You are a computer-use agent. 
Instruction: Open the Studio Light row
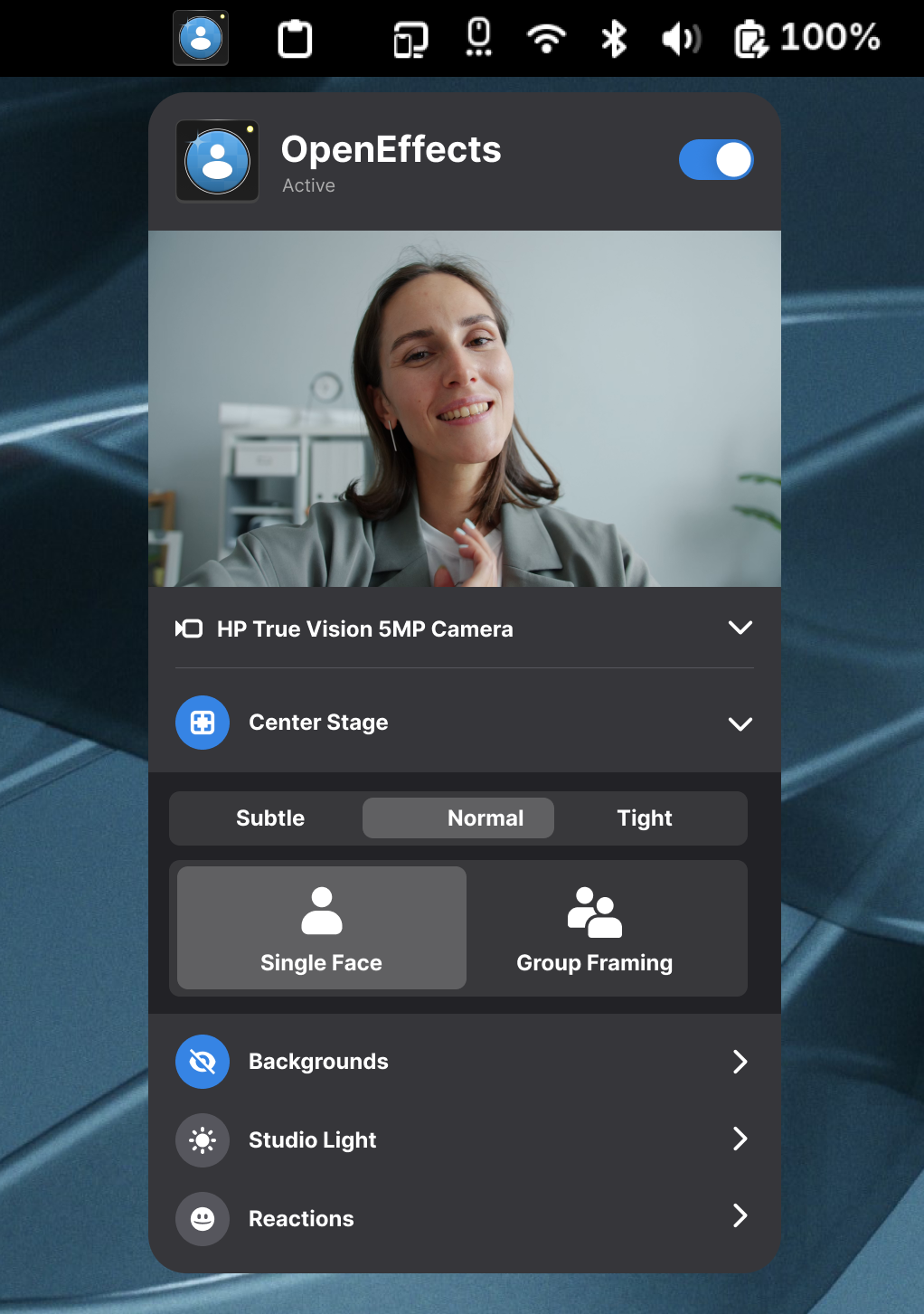(465, 1140)
